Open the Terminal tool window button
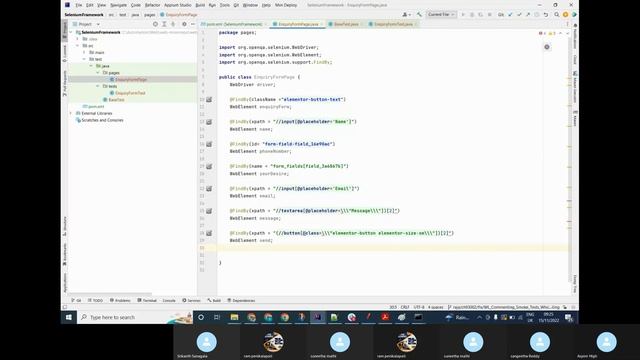Viewport: 640px width, 360px height. pos(147,300)
